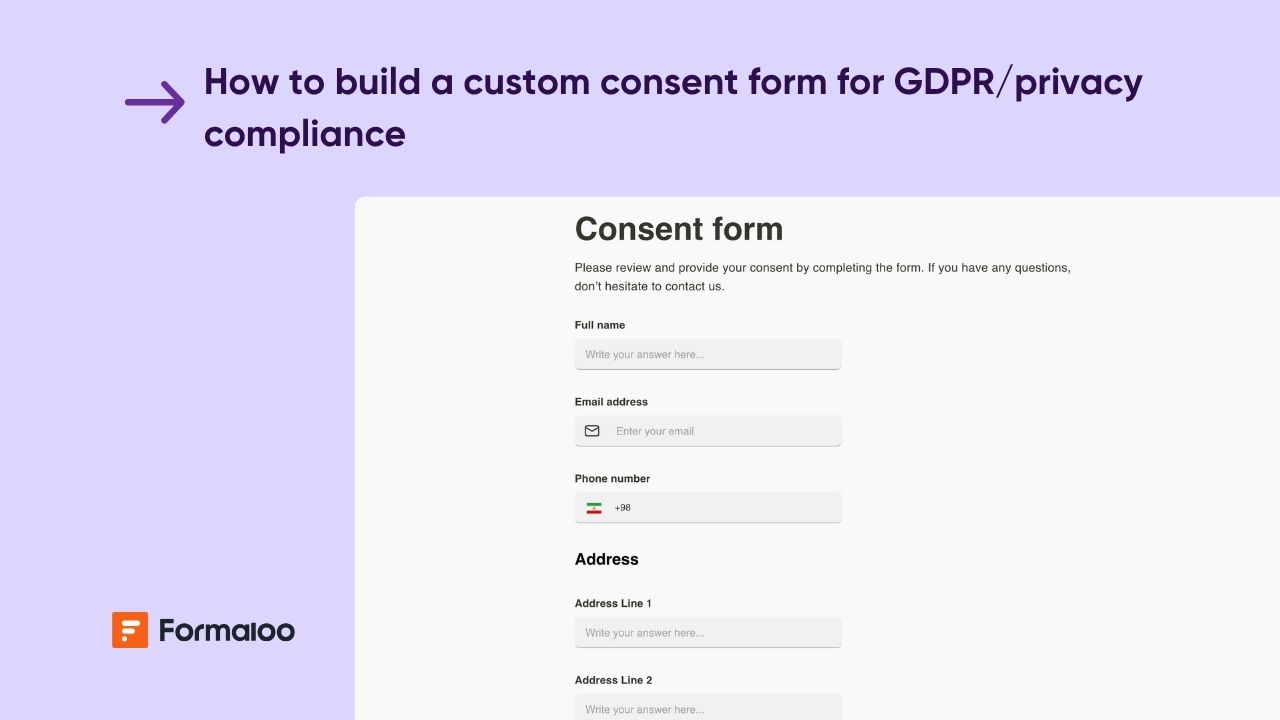Click the Full name label
1280x720 pixels.
point(600,325)
